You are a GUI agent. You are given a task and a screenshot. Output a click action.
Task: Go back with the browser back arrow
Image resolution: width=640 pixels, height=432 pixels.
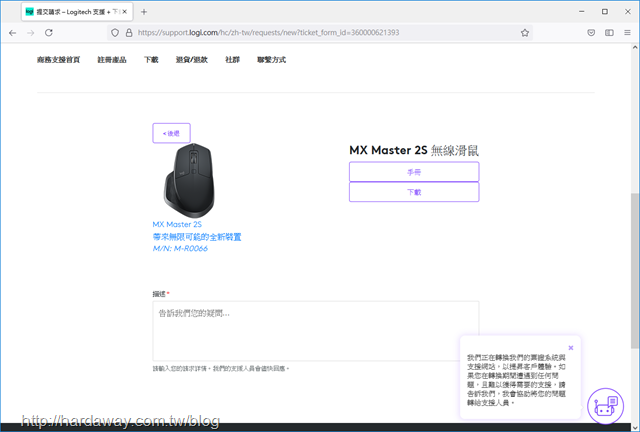(13, 33)
